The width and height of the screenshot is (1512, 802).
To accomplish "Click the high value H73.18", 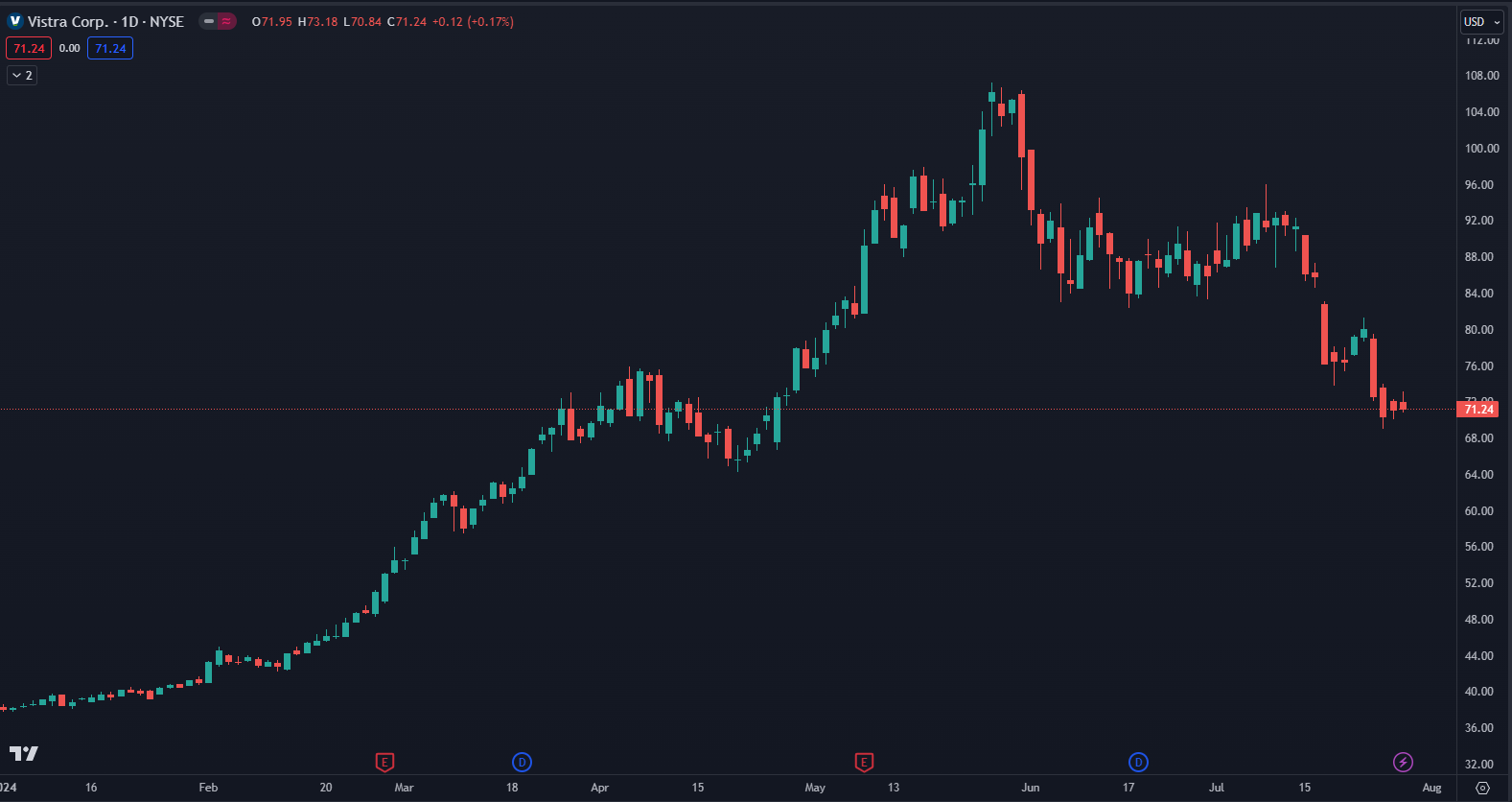I will click(317, 21).
